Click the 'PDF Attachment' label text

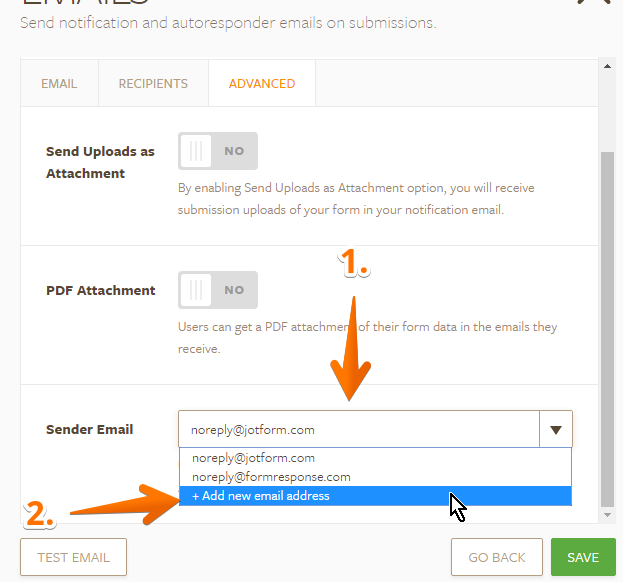point(101,290)
